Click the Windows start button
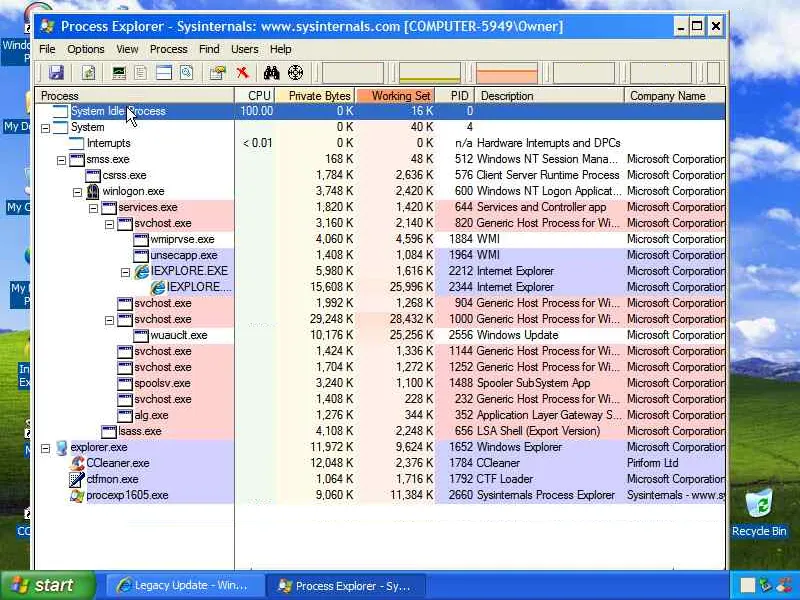Image resolution: width=800 pixels, height=600 pixels. point(47,585)
